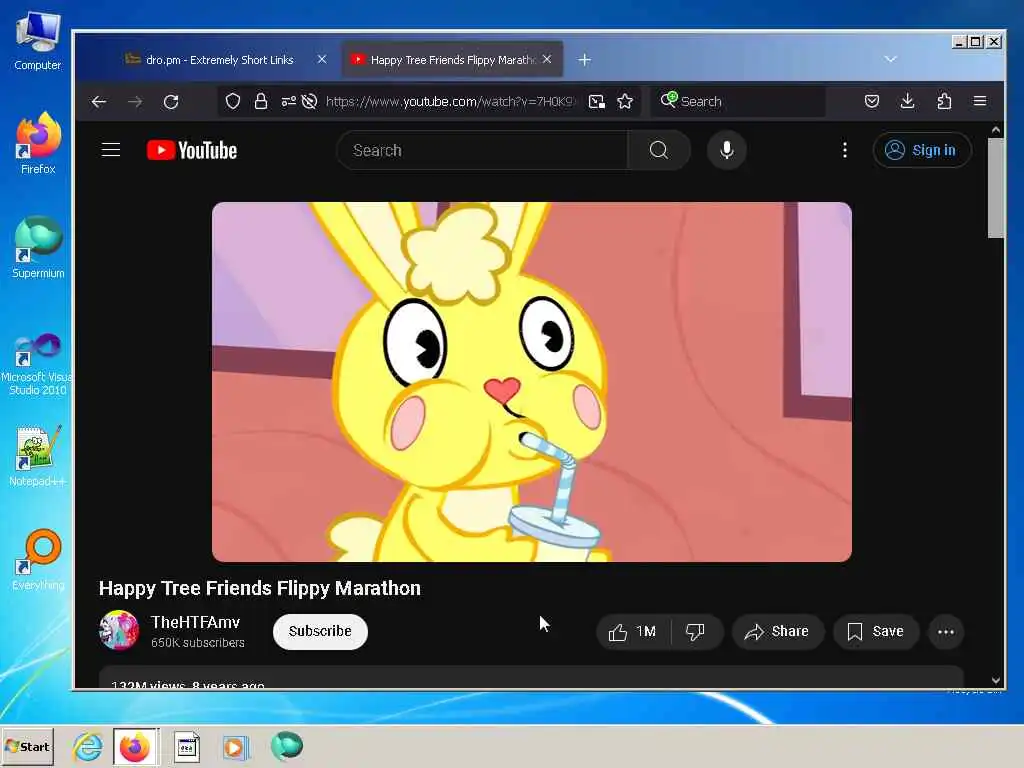
Task: Click scrollbar up arrow in Firefox
Action: click(995, 130)
